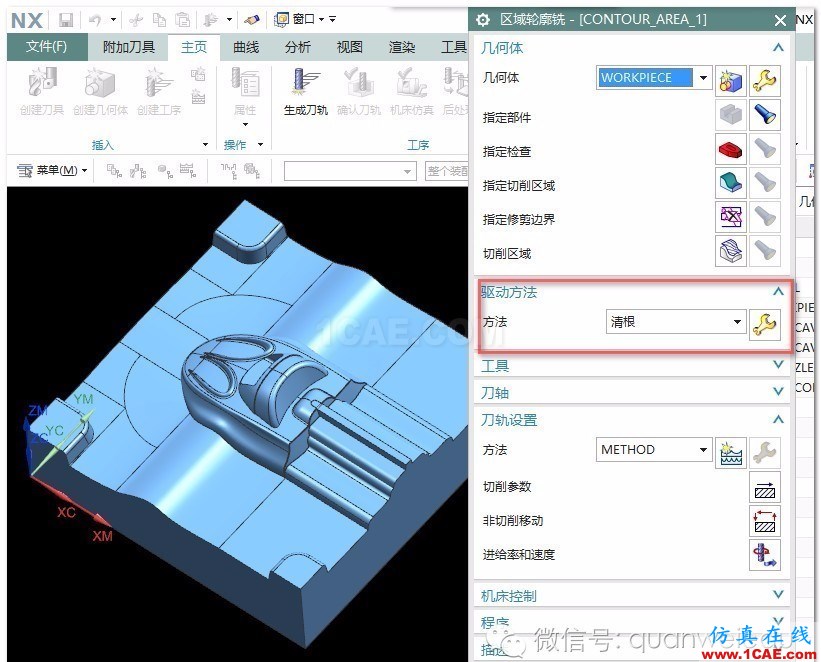Switch to 视图 tab
Viewport: 821px width, 662px height.
pyautogui.click(x=350, y=47)
